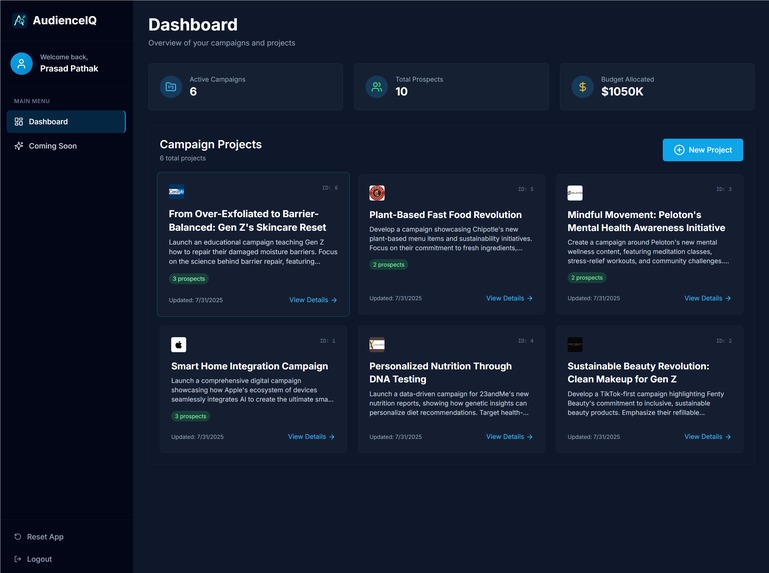Click the Active Campaigns value '6'
The height and width of the screenshot is (573, 769).
tap(193, 92)
